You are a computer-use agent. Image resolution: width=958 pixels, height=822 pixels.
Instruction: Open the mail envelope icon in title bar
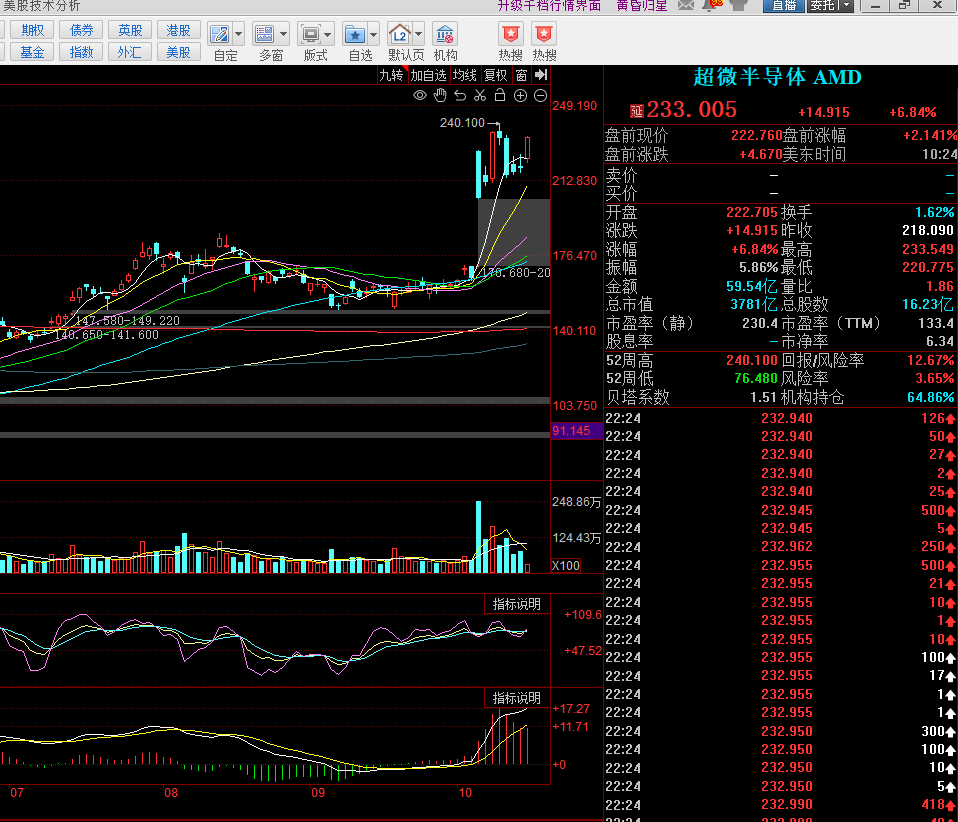coord(686,6)
